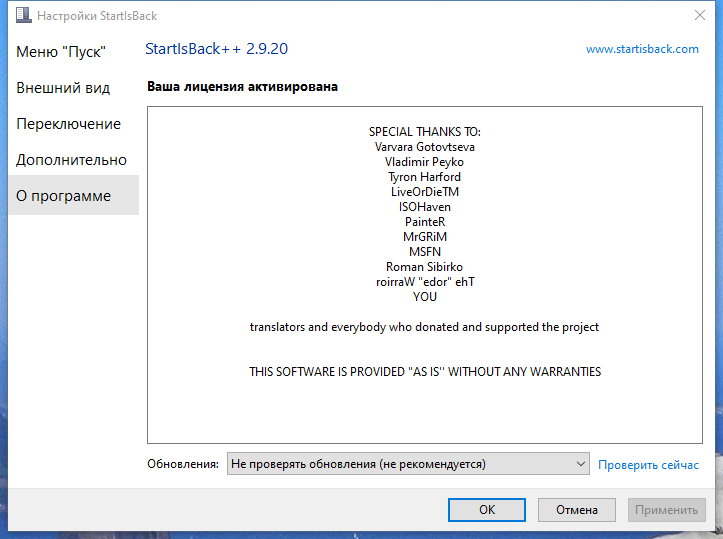Confirm with the OK button
723x539 pixels.
click(486, 509)
